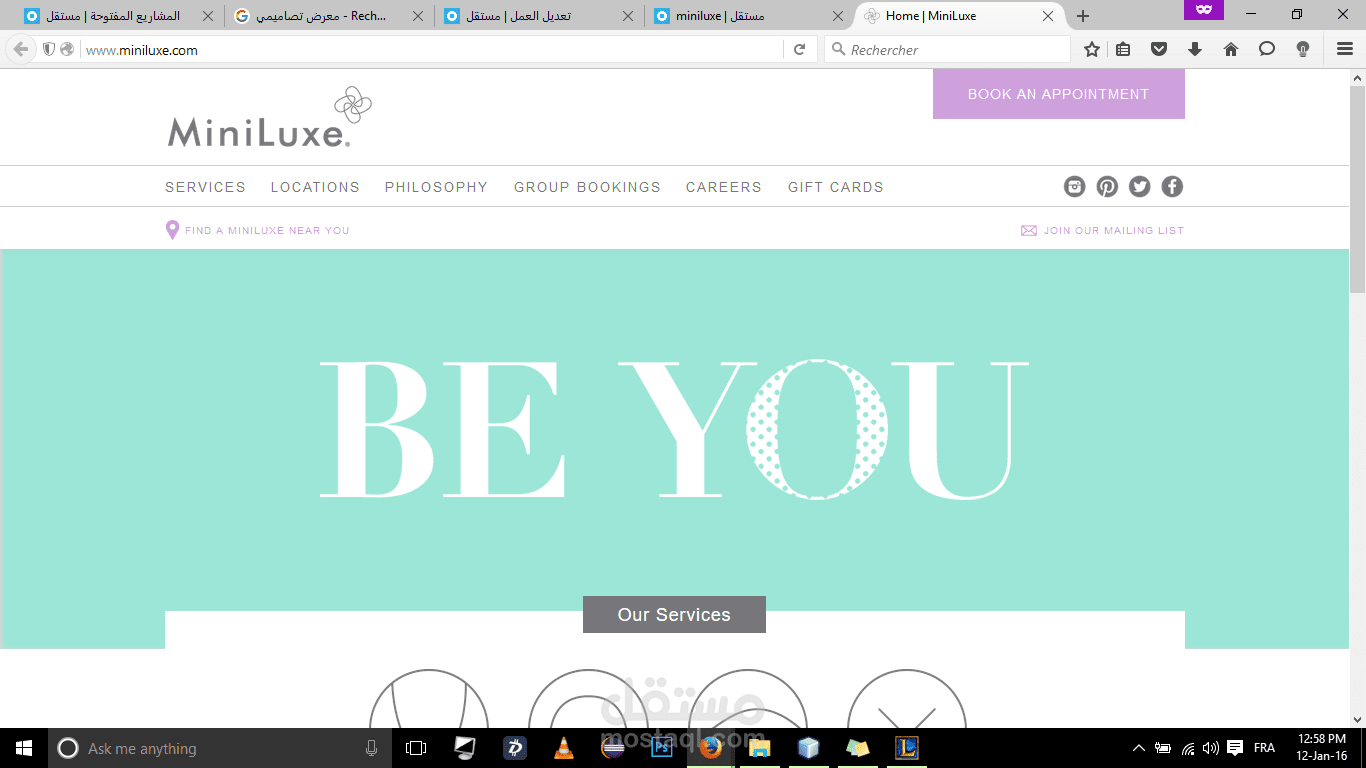This screenshot has height=768, width=1366.
Task: Start a Firefox Hello conversation
Action: [x=1267, y=48]
